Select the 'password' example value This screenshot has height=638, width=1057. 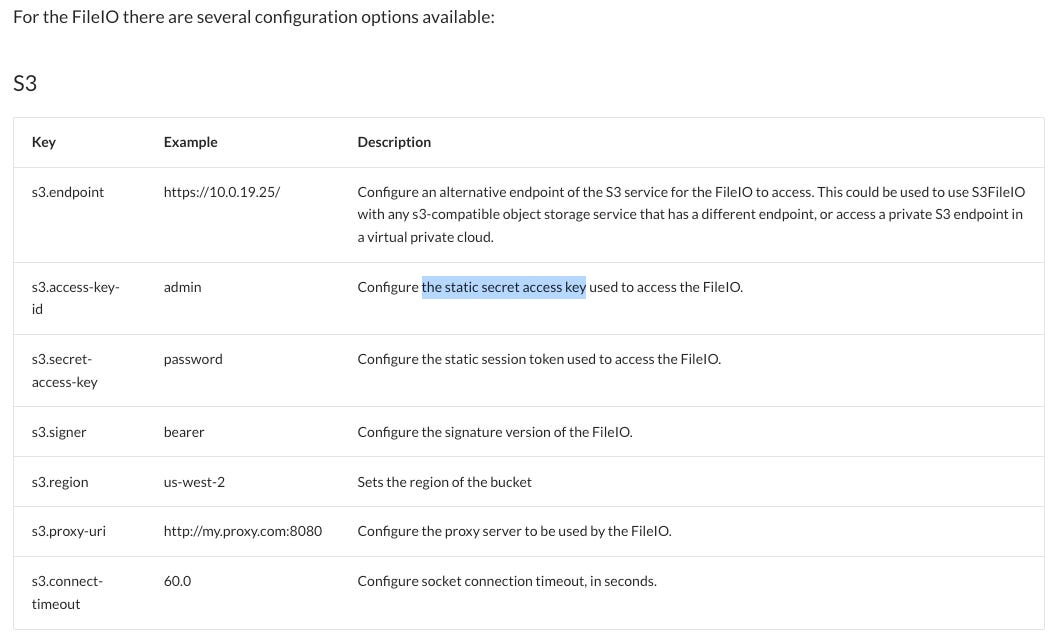click(x=193, y=359)
